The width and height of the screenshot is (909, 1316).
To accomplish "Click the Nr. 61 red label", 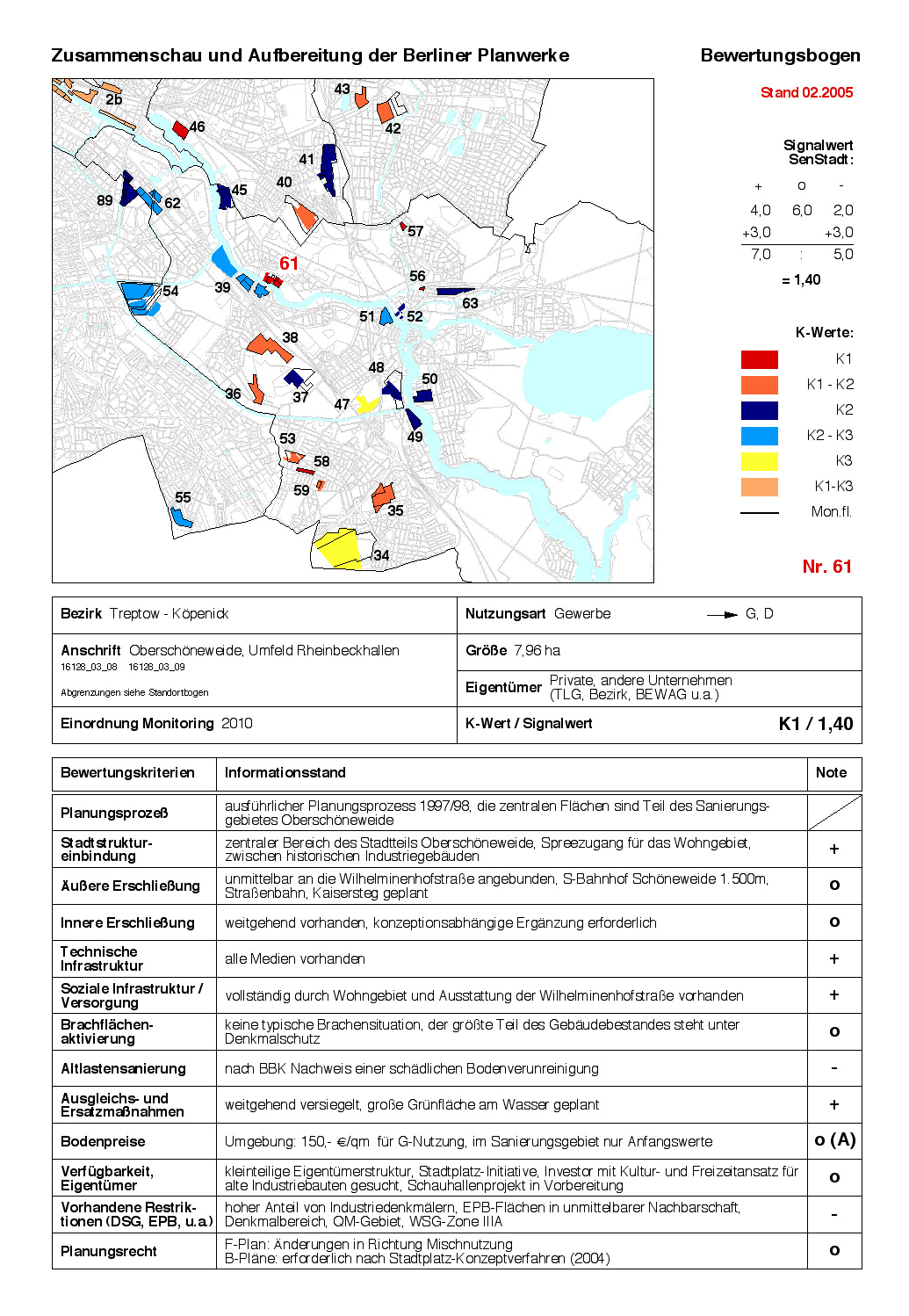I will tap(826, 567).
